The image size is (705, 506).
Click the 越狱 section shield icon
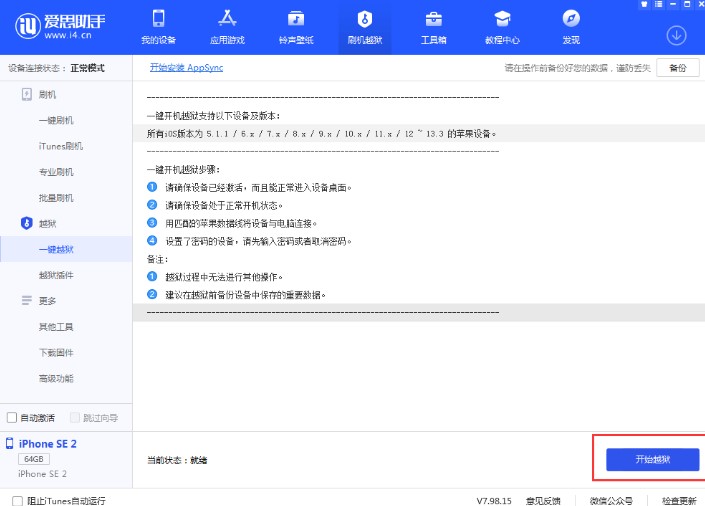(x=27, y=223)
